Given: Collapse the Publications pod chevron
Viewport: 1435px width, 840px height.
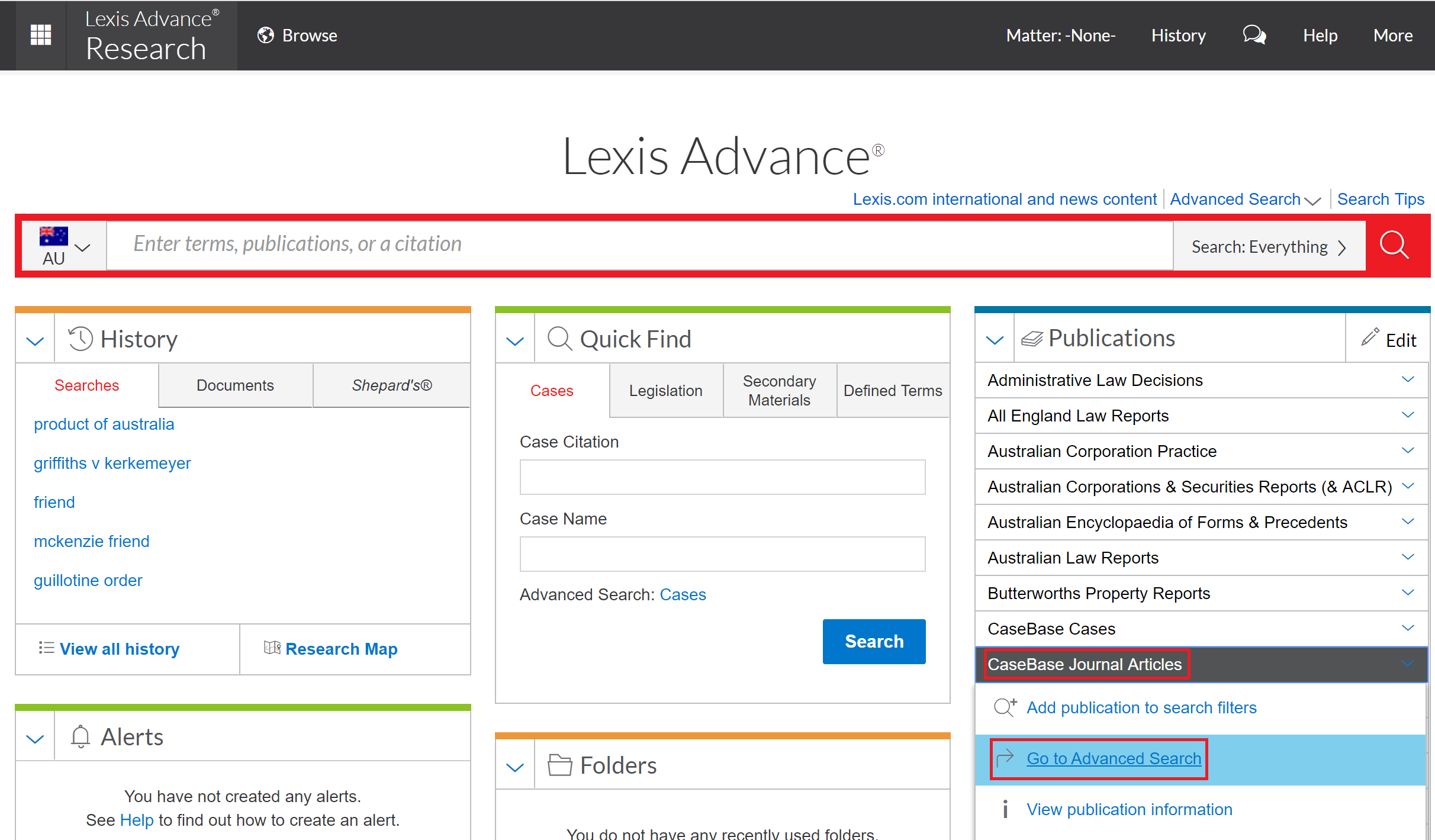Looking at the screenshot, I should pos(995,340).
